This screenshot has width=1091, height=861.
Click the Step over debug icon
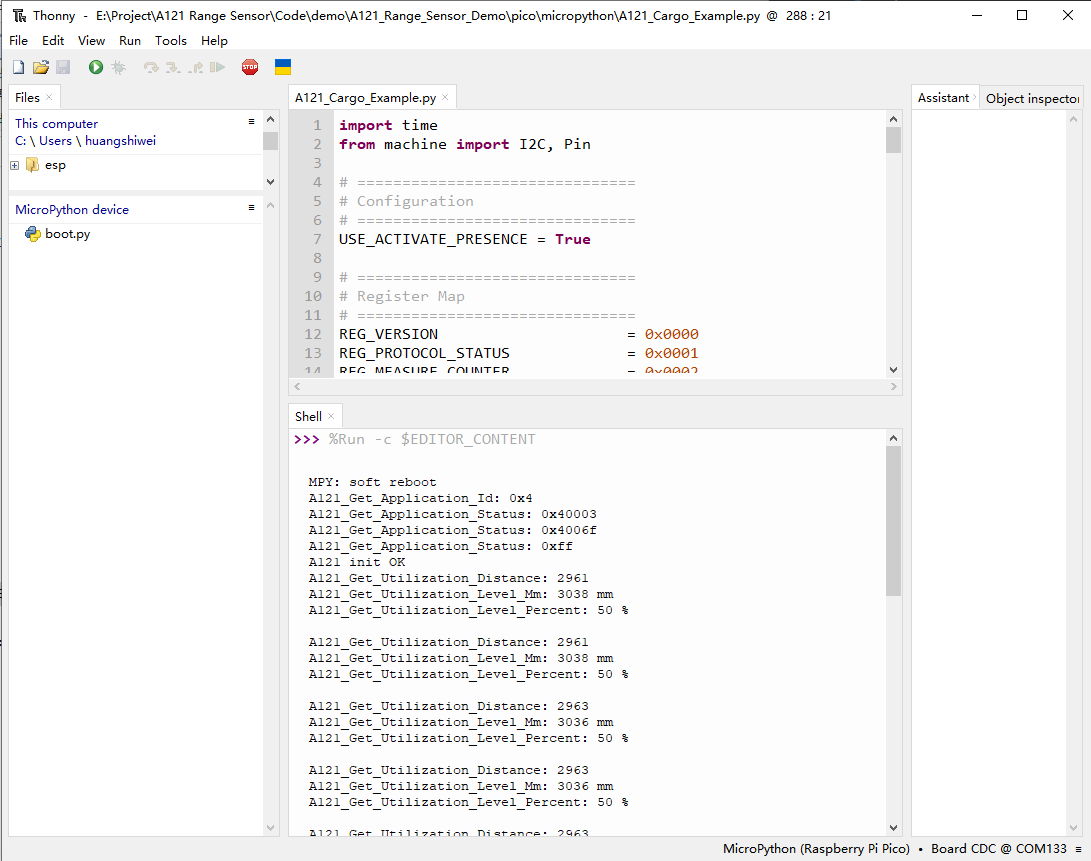click(151, 68)
